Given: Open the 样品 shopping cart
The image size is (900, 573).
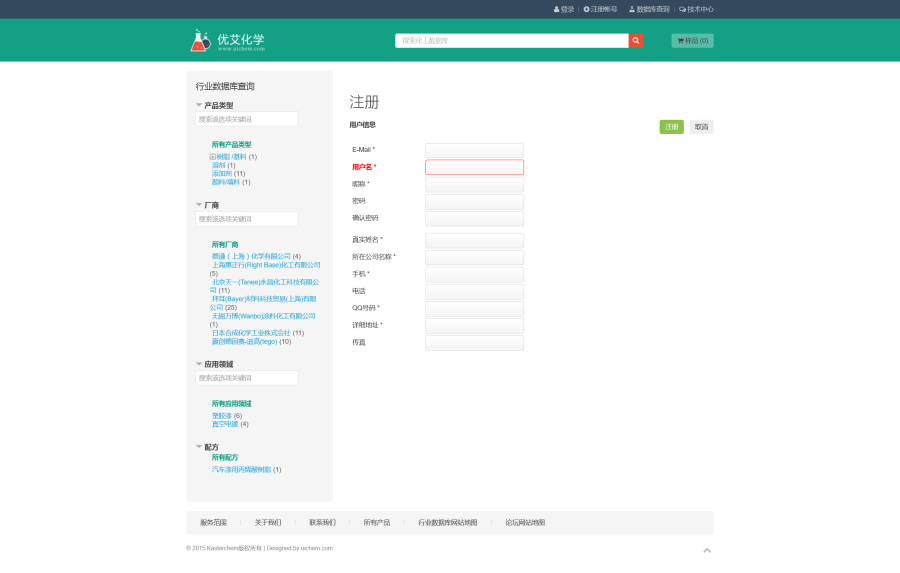Looking at the screenshot, I should coord(692,41).
